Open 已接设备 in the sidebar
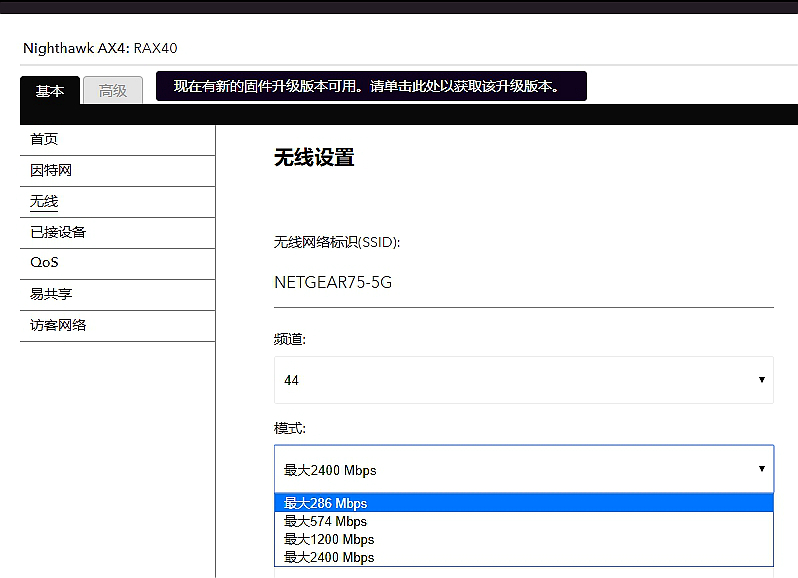798x578 pixels. [118, 233]
